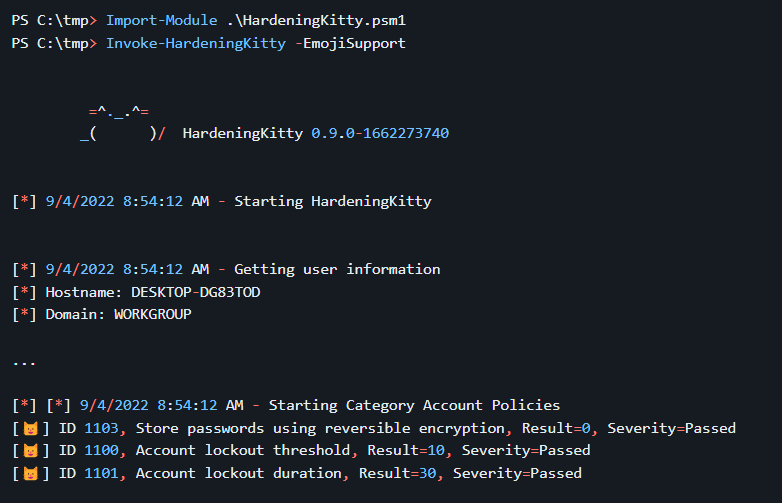Image resolution: width=782 pixels, height=503 pixels.
Task: Click 'Result=30' value
Action: tap(397, 473)
